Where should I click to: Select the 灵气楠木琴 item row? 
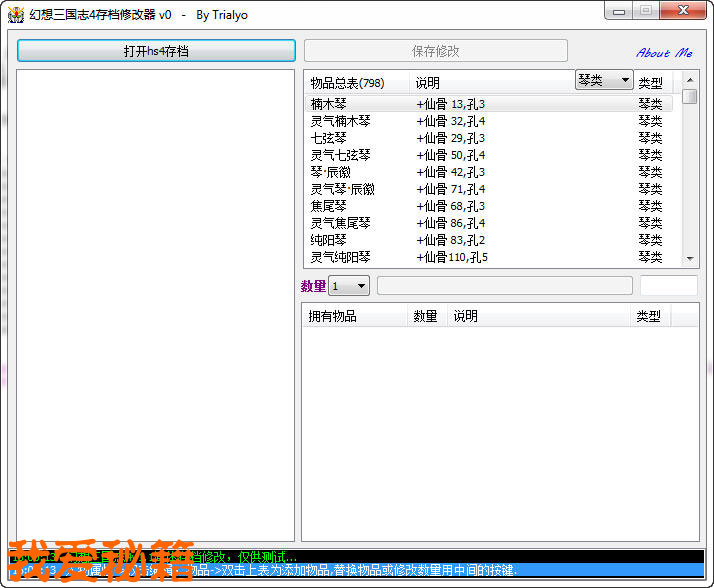click(x=340, y=121)
